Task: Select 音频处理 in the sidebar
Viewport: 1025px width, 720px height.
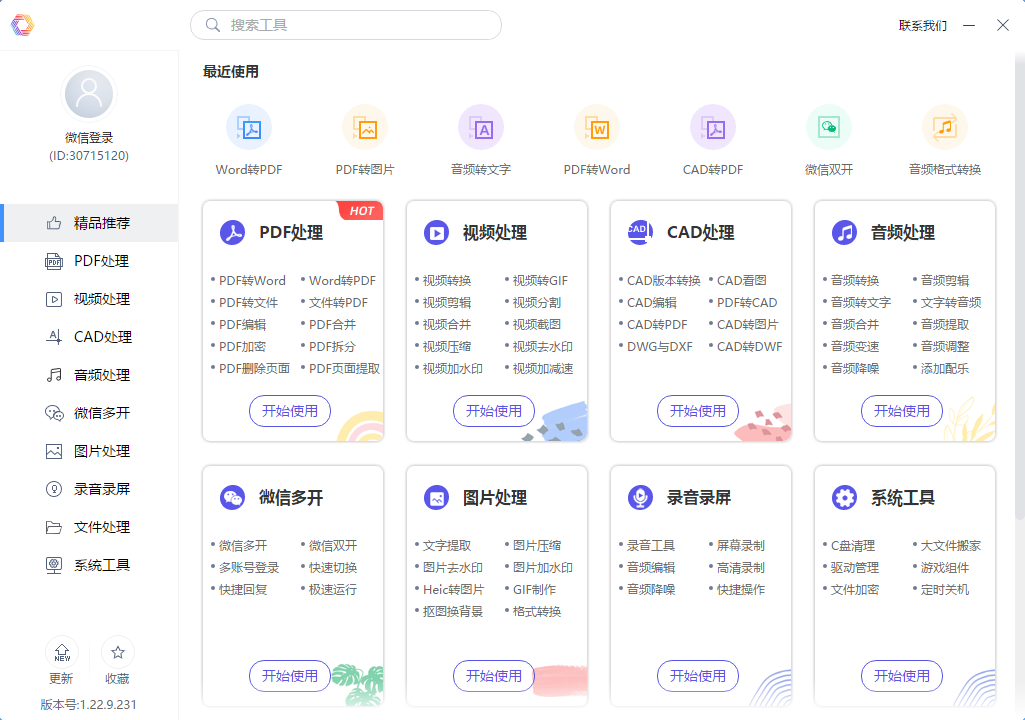Action: (x=89, y=375)
